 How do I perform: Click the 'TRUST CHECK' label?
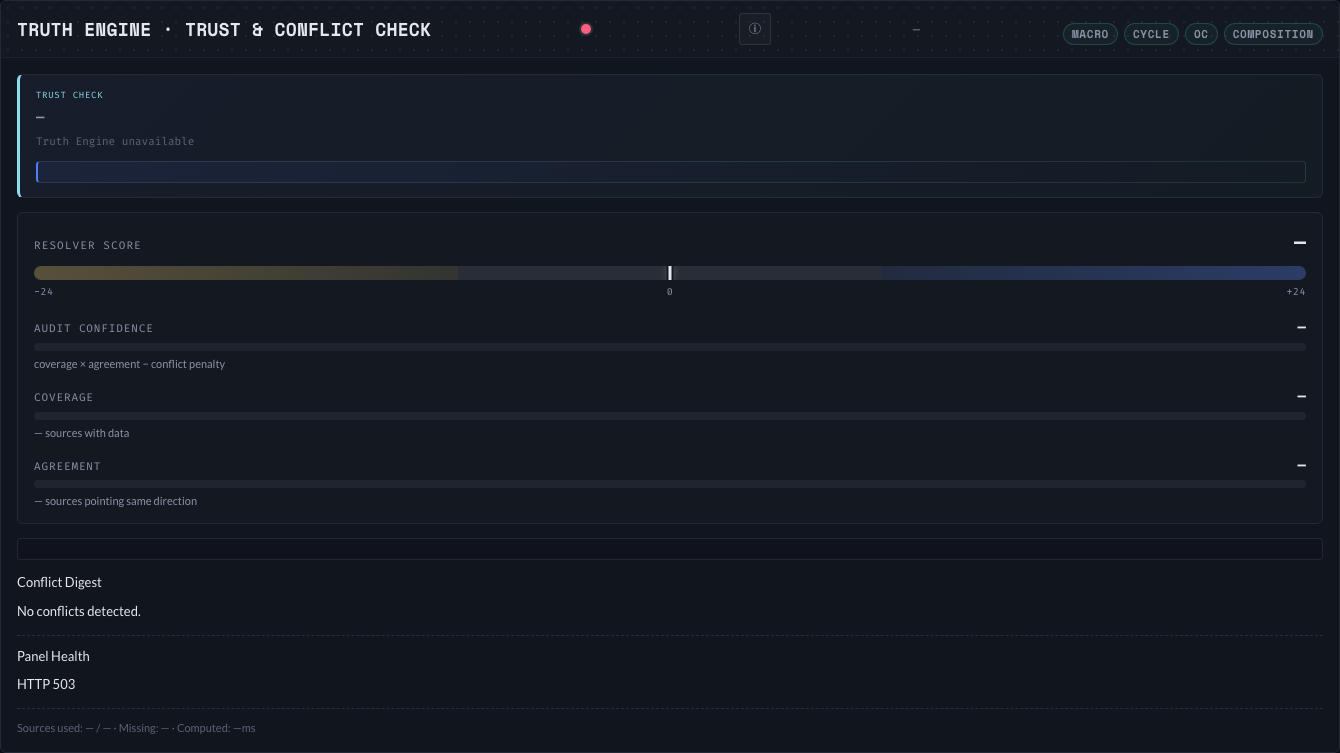[70, 95]
